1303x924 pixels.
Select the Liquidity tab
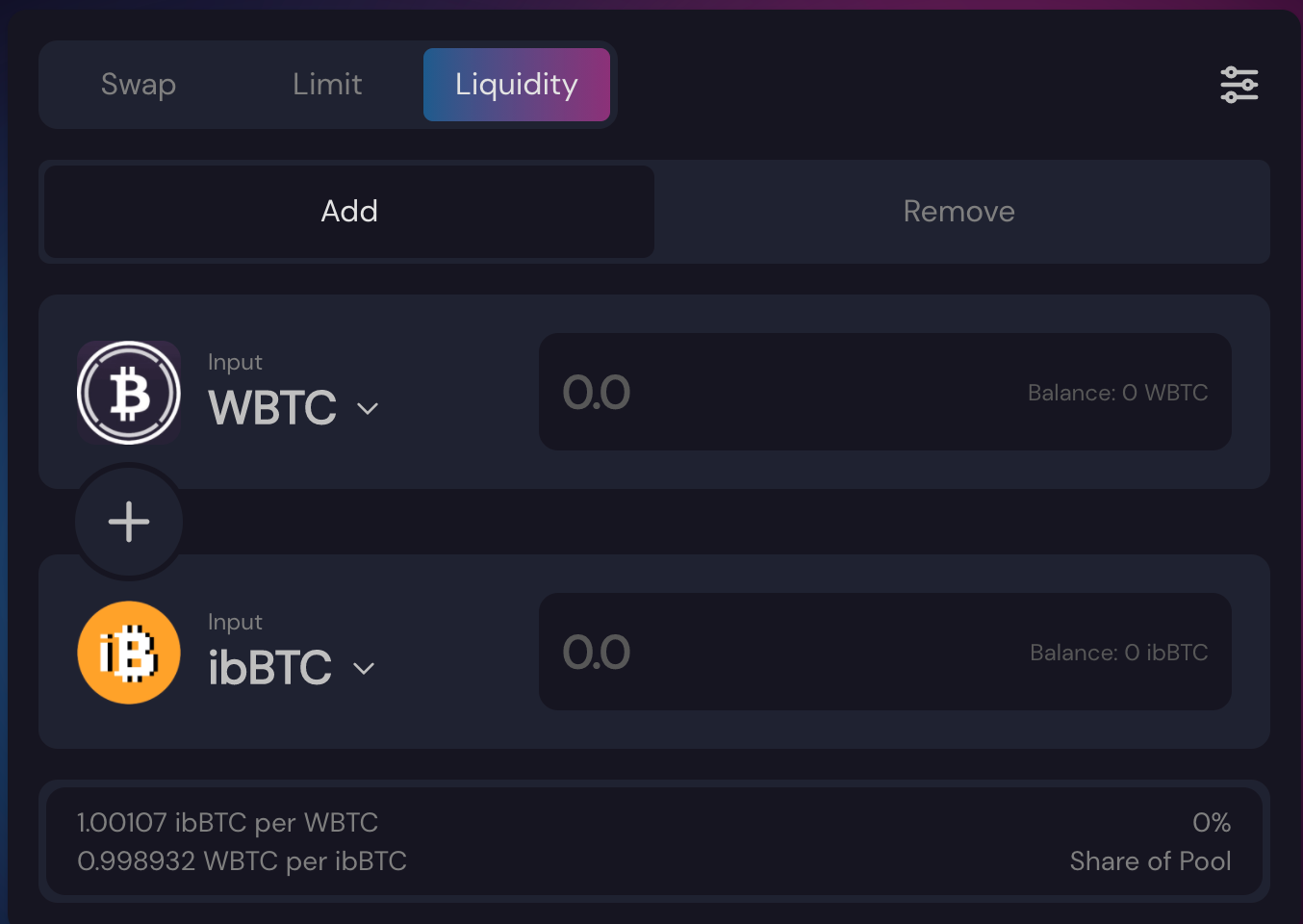pyautogui.click(x=517, y=85)
